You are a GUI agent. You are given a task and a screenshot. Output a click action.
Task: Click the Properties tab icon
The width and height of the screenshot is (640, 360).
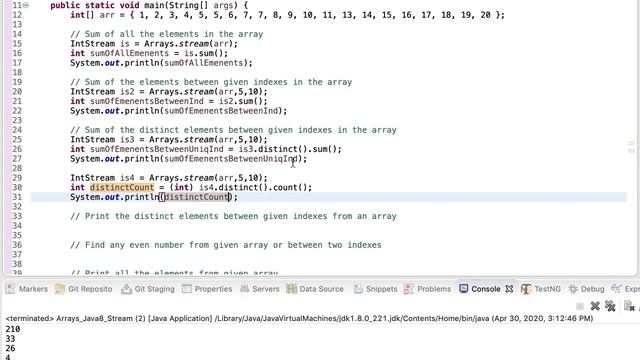tap(187, 289)
